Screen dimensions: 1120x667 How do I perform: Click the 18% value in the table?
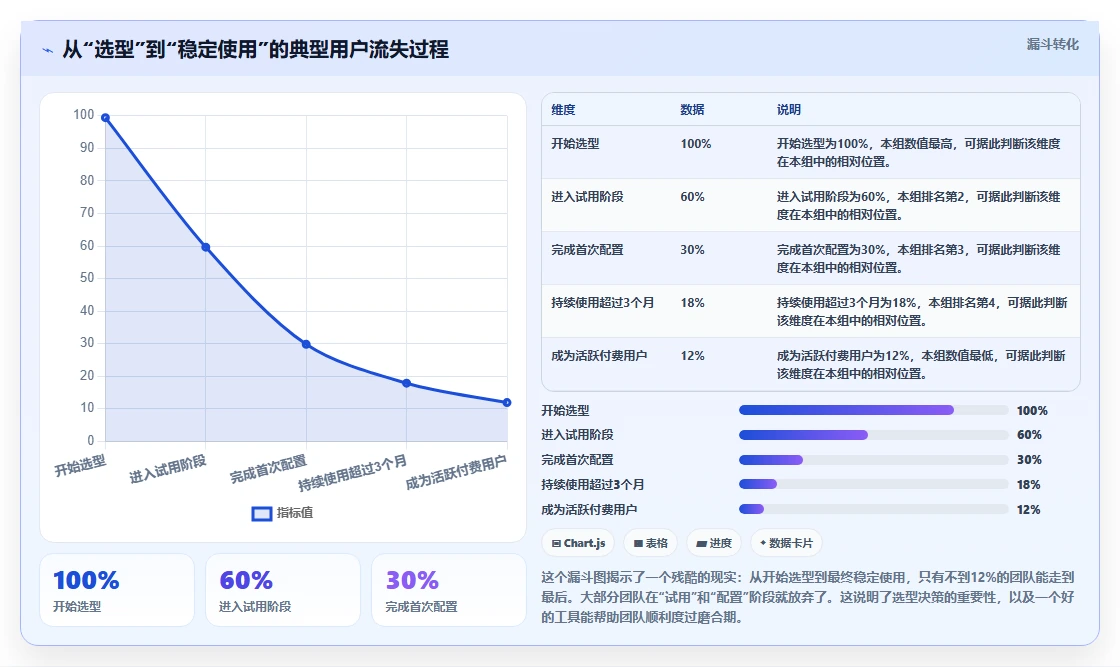click(692, 303)
